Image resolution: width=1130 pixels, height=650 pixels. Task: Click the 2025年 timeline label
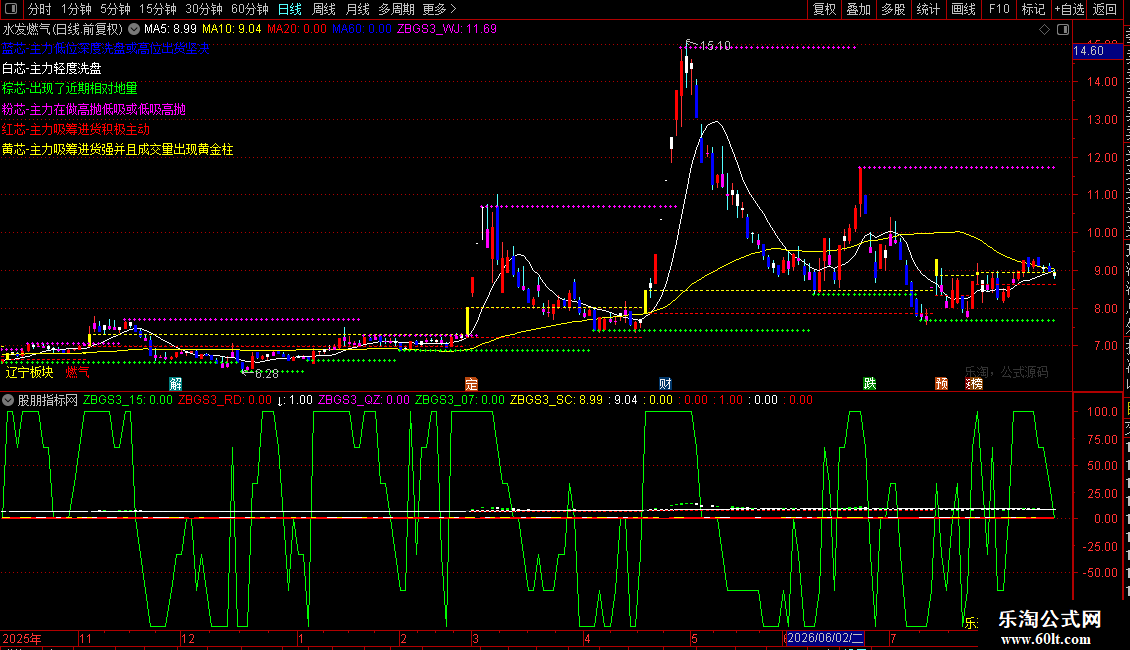click(22, 638)
